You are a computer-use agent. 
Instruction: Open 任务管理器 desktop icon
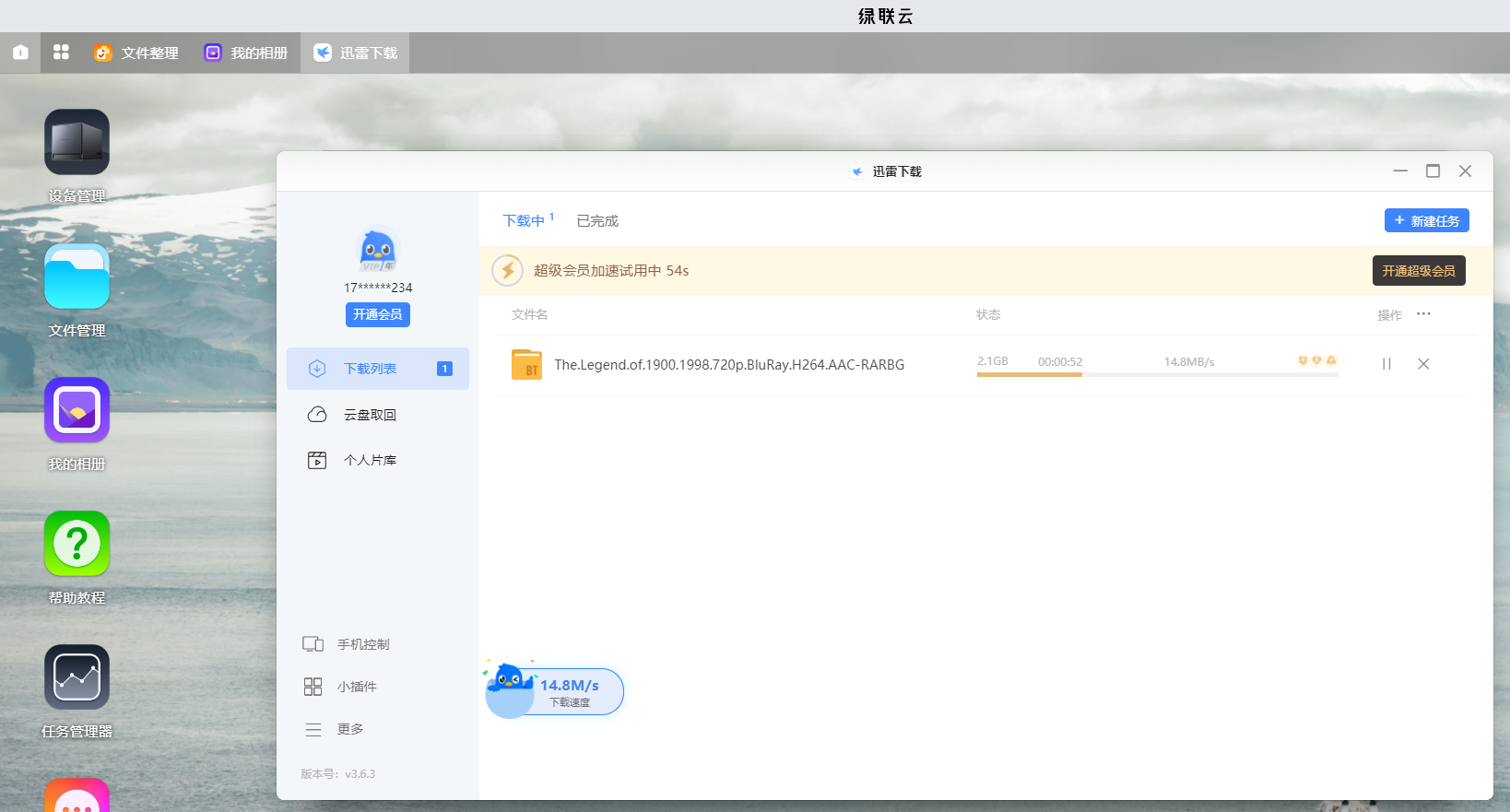tap(77, 677)
